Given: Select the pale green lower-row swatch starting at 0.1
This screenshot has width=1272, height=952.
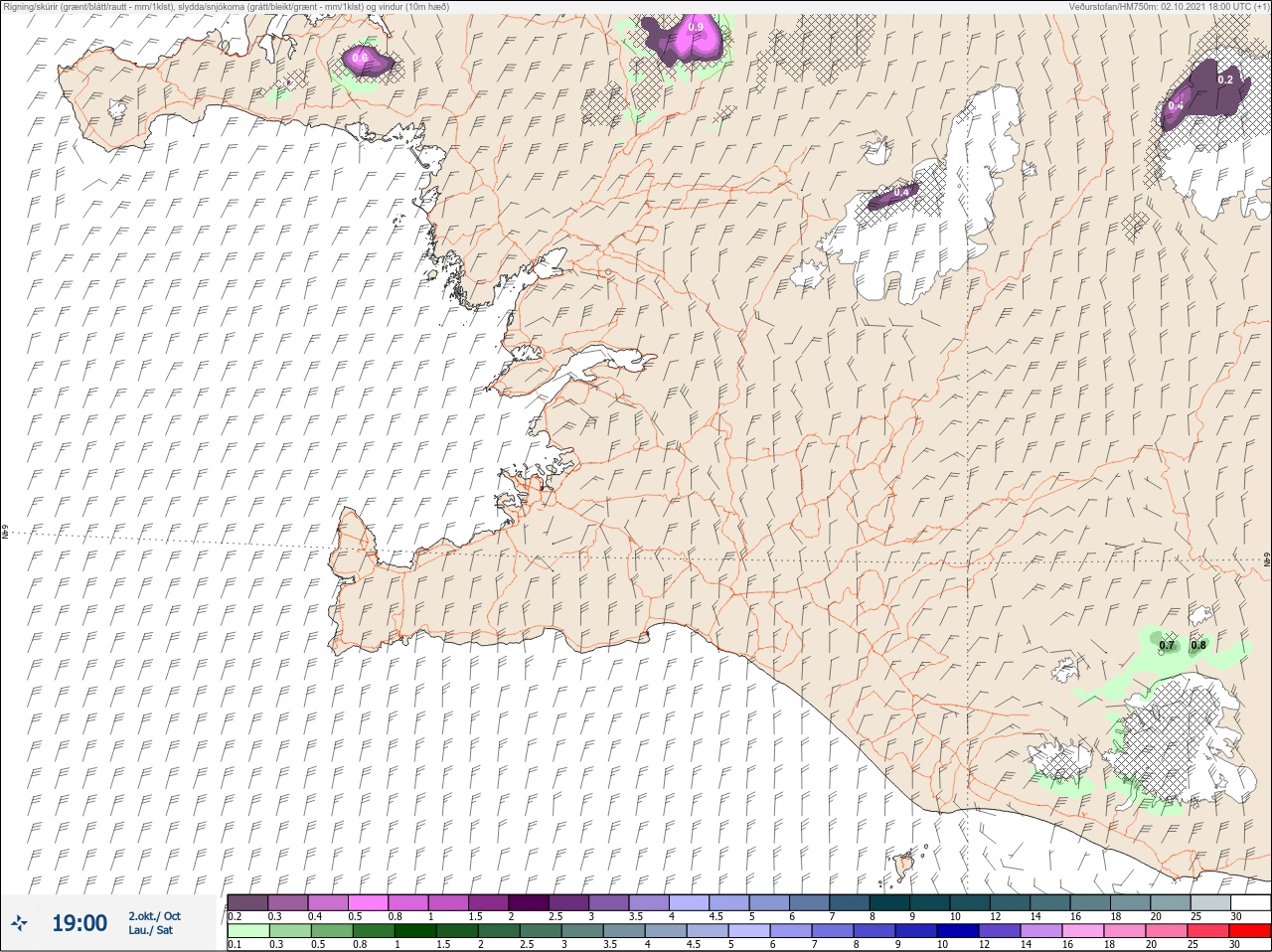Looking at the screenshot, I should pyautogui.click(x=247, y=931).
